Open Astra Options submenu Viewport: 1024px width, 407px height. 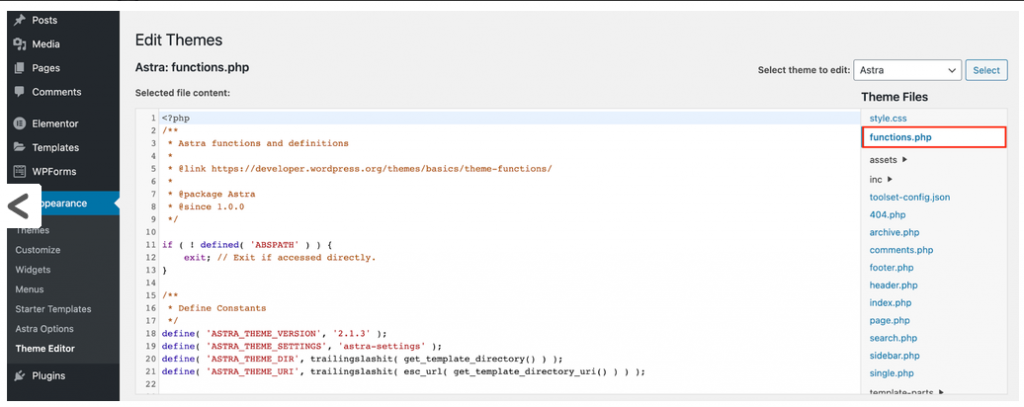pos(44,329)
